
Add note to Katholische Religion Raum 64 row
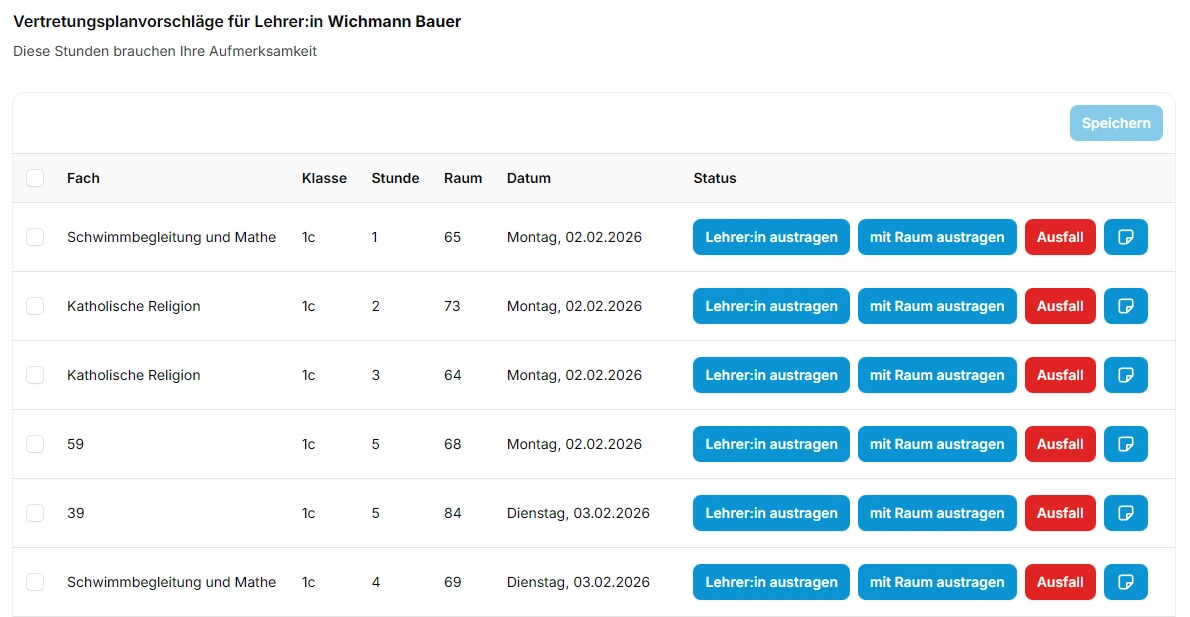[1125, 375]
